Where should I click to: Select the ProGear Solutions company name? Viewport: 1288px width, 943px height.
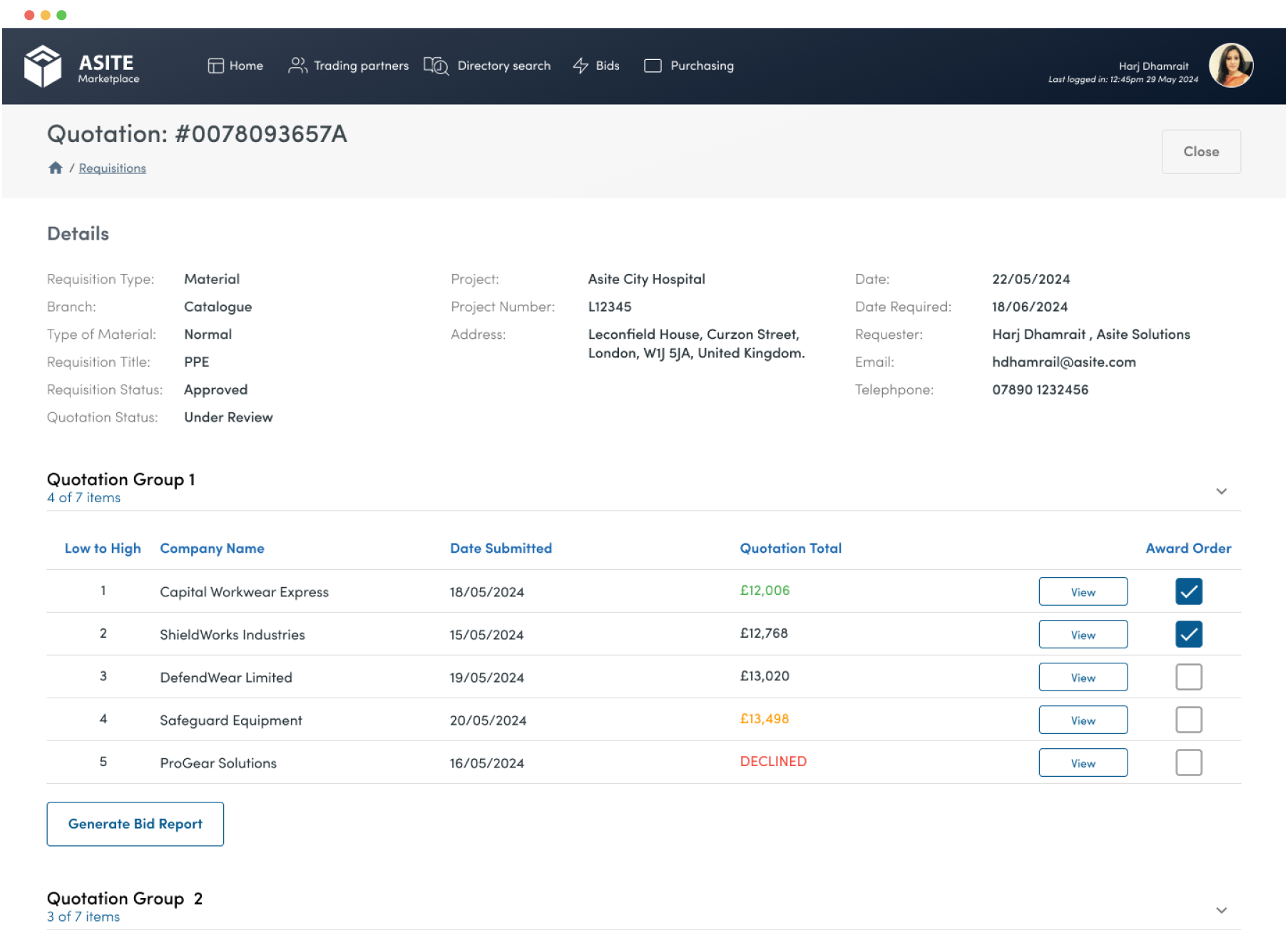(218, 763)
